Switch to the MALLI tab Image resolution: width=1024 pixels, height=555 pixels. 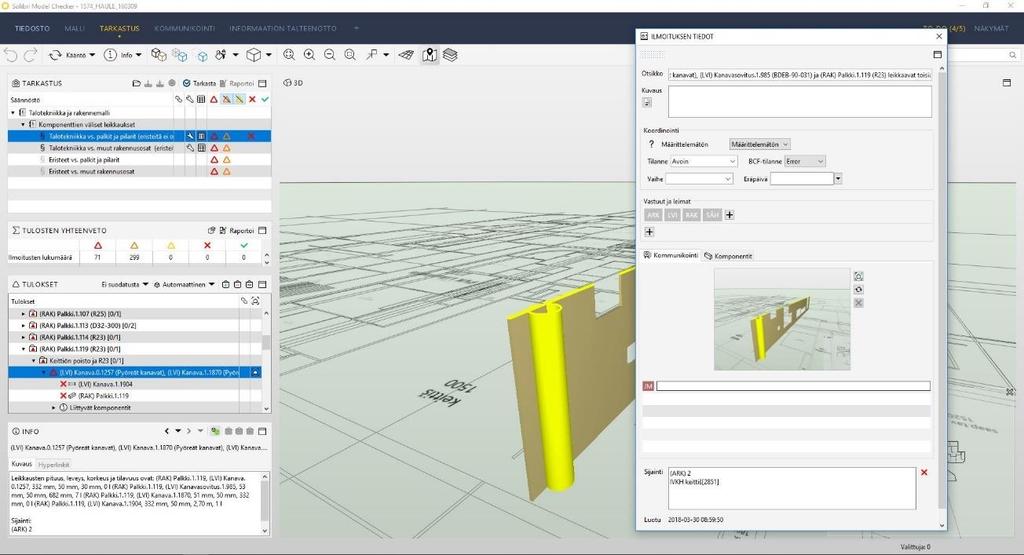tap(74, 28)
